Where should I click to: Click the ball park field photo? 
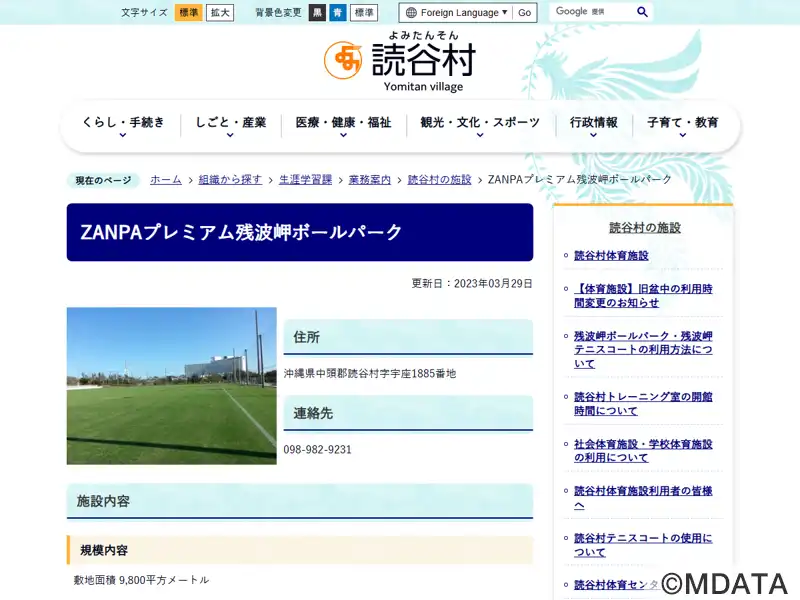pos(171,386)
